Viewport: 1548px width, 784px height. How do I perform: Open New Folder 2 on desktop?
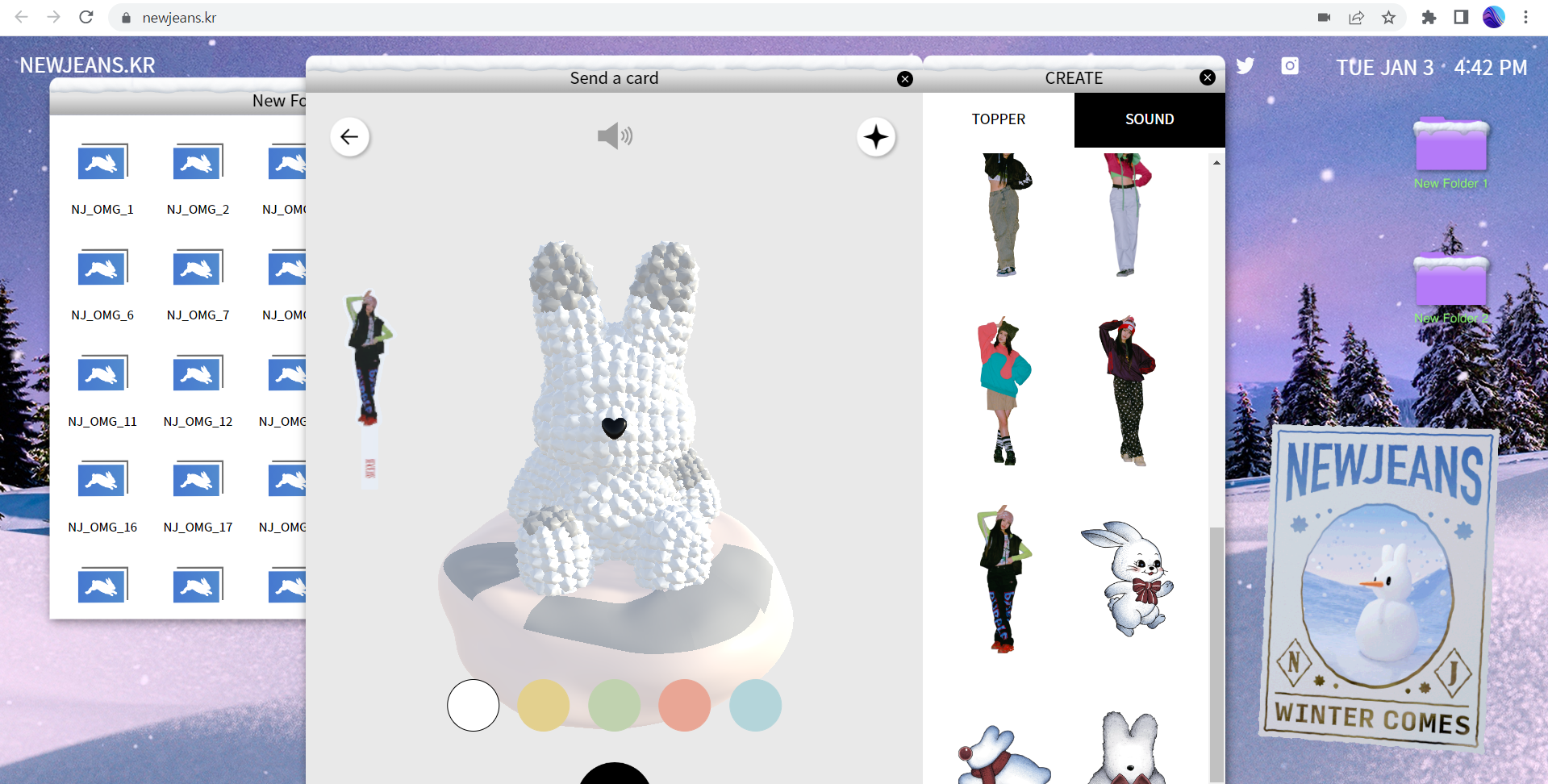(1450, 288)
